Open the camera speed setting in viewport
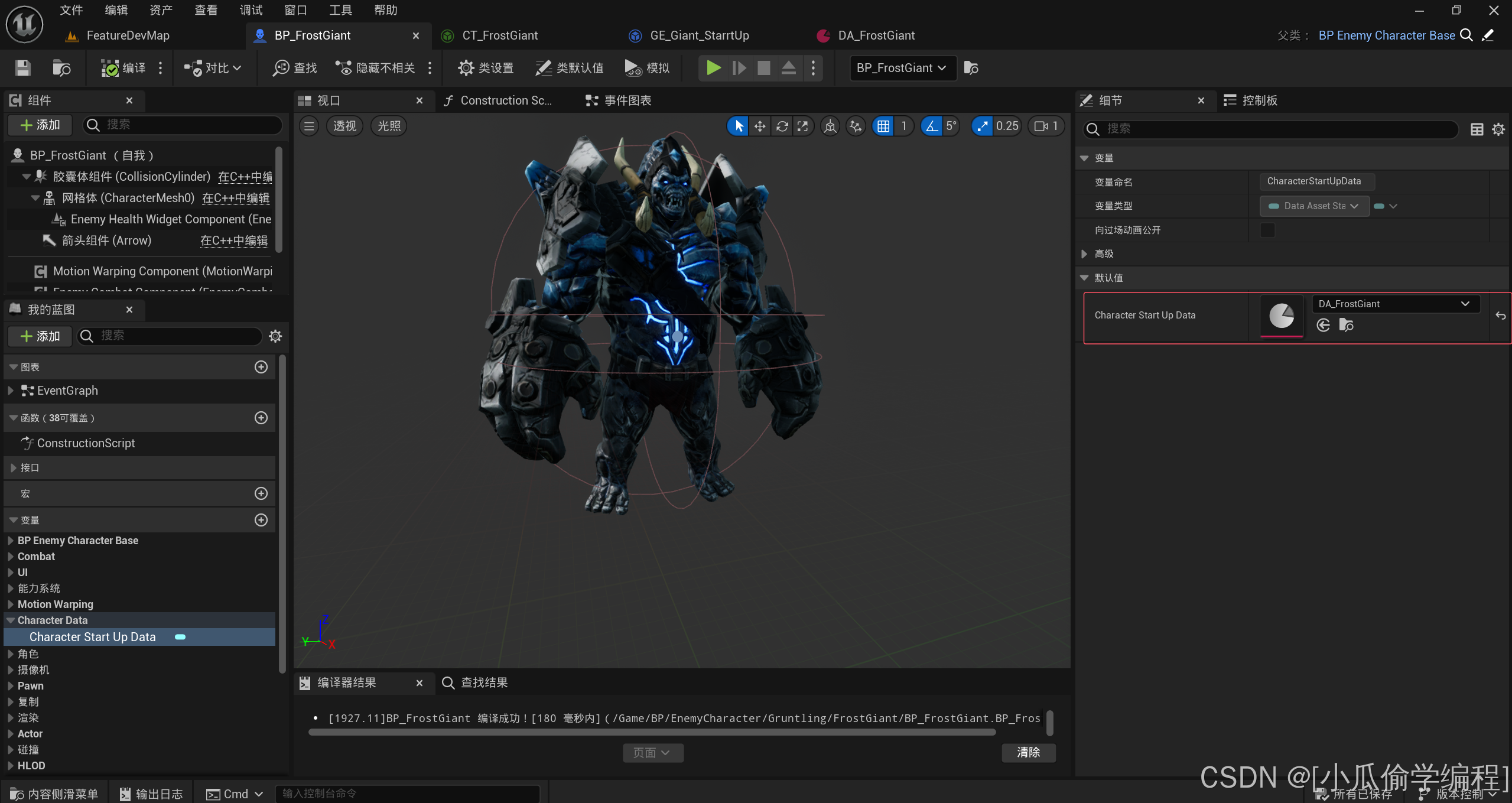 tap(1046, 126)
